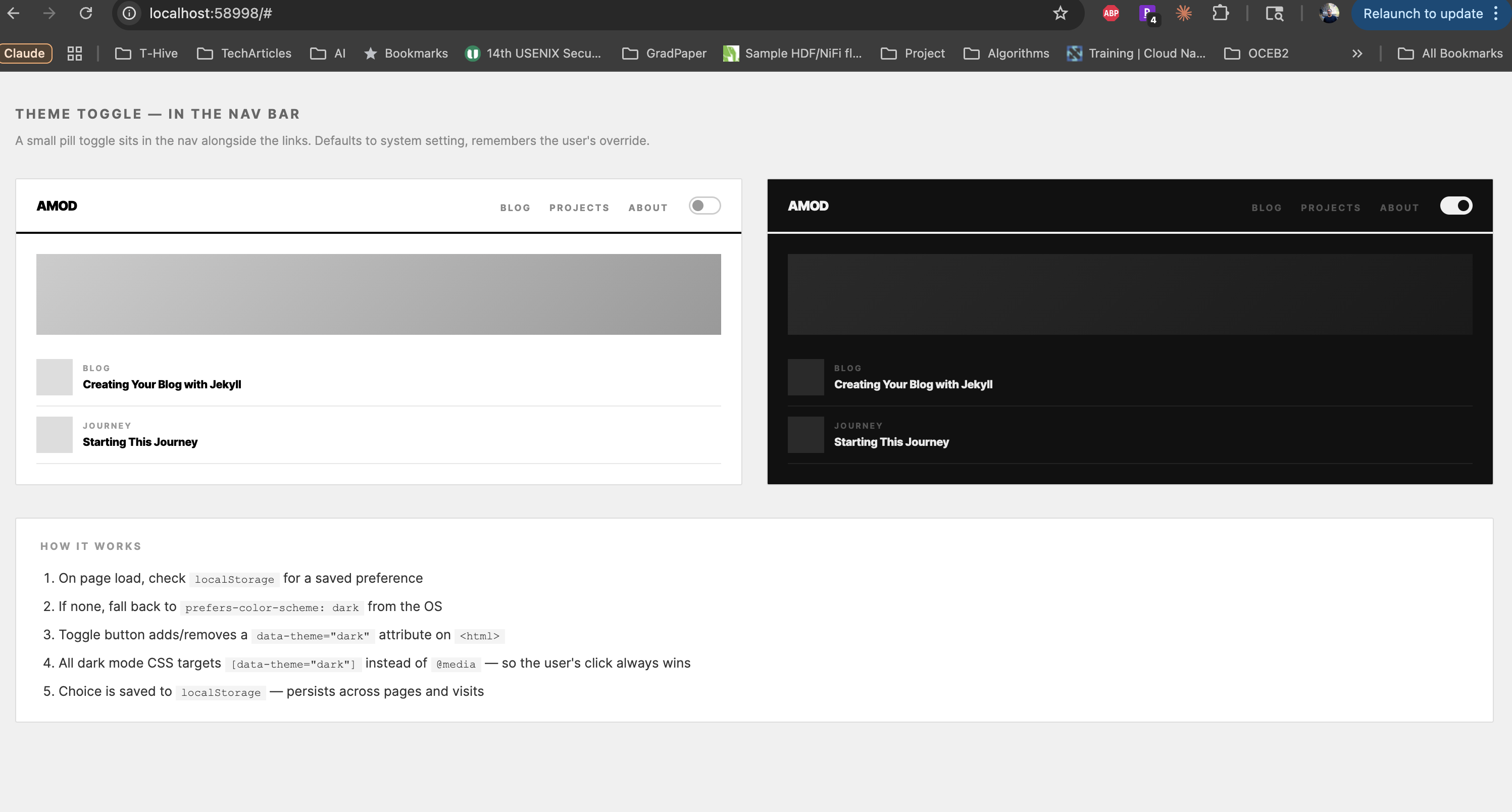Select BLOG in the dark preview nav
This screenshot has height=812, width=1512.
click(x=1267, y=208)
